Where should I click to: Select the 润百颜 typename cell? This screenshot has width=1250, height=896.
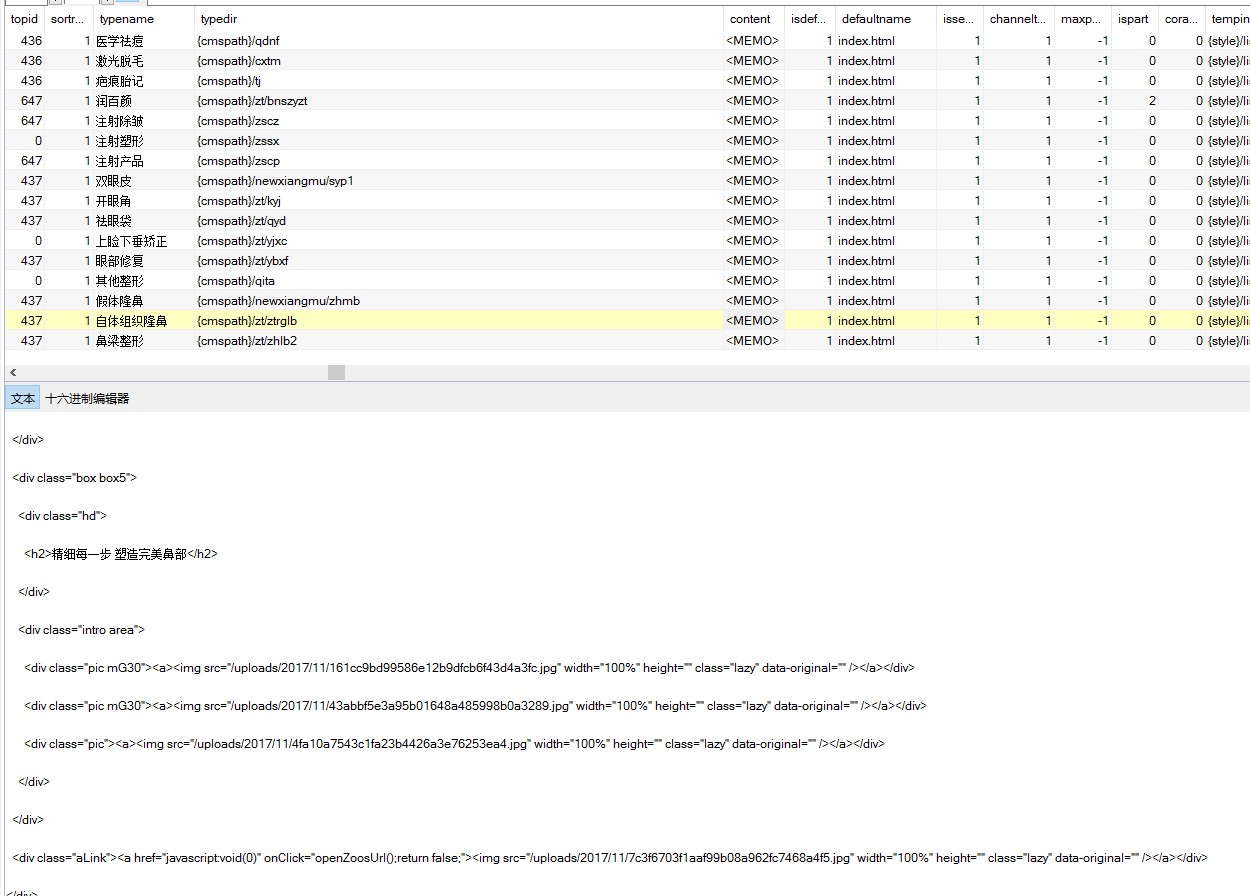pyautogui.click(x=143, y=101)
